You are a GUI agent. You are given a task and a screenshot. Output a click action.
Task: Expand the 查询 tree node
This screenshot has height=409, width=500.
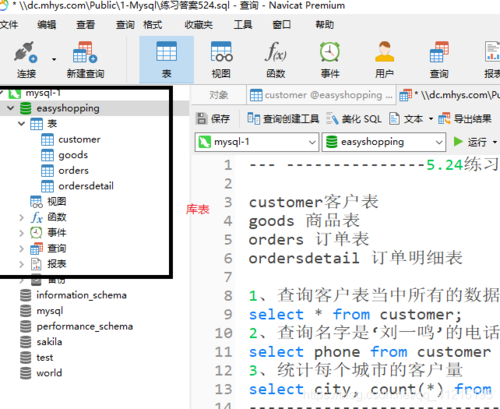coord(21,248)
